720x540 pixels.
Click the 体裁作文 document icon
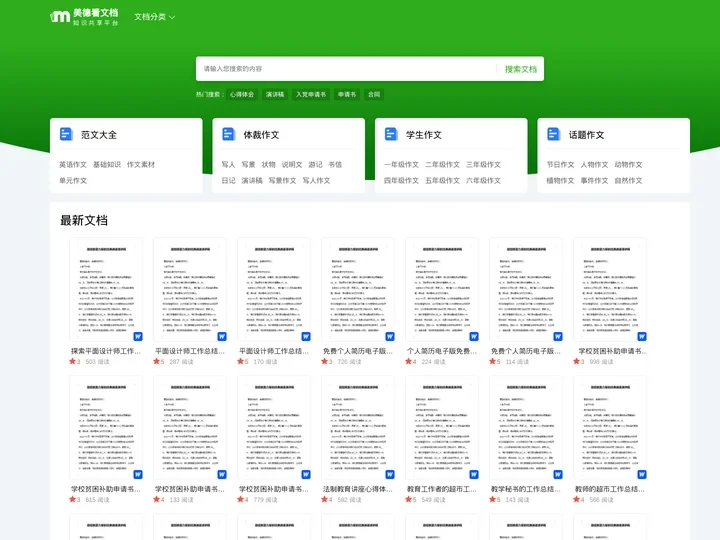(x=229, y=134)
